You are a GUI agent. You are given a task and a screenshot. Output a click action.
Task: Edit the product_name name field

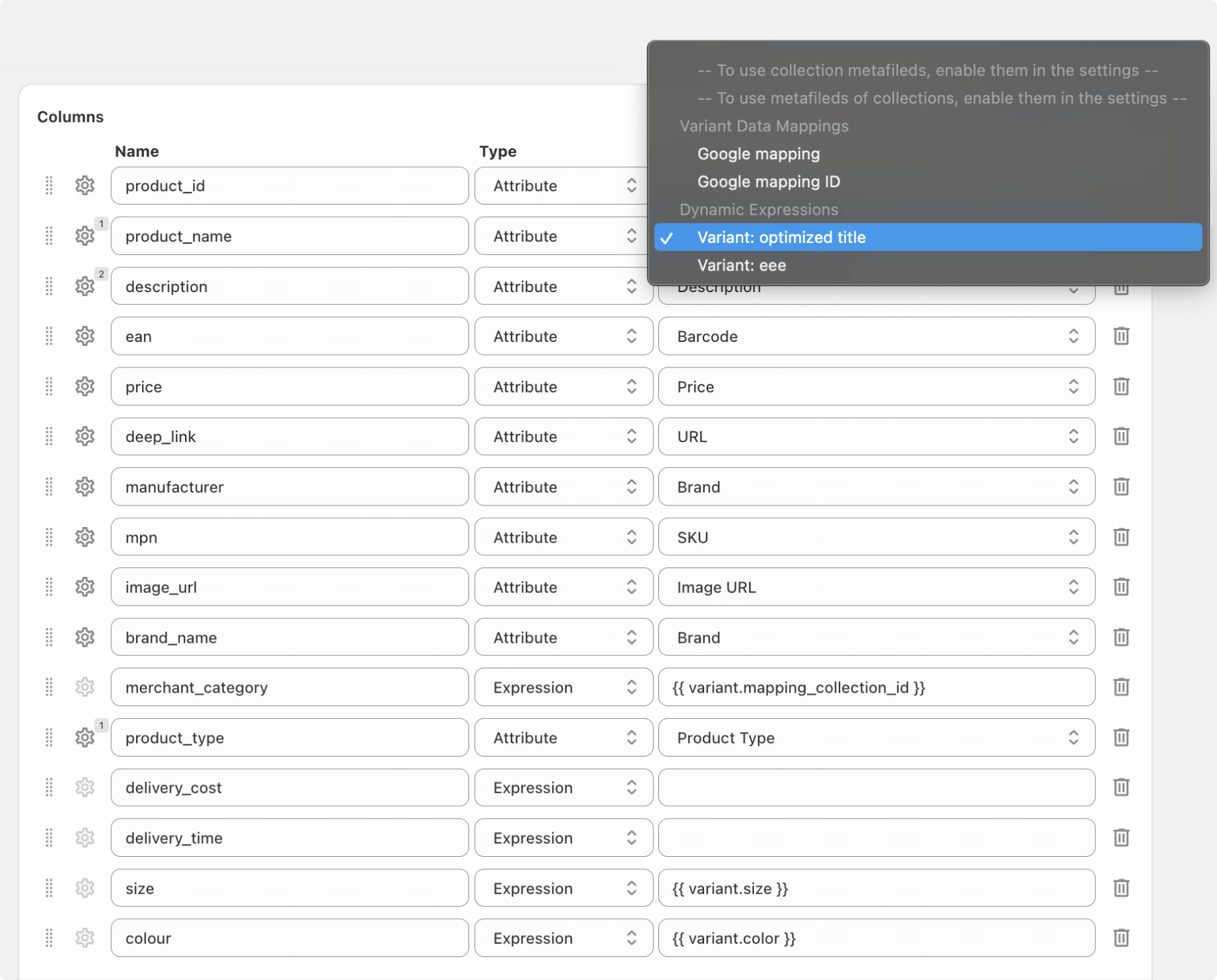click(289, 236)
